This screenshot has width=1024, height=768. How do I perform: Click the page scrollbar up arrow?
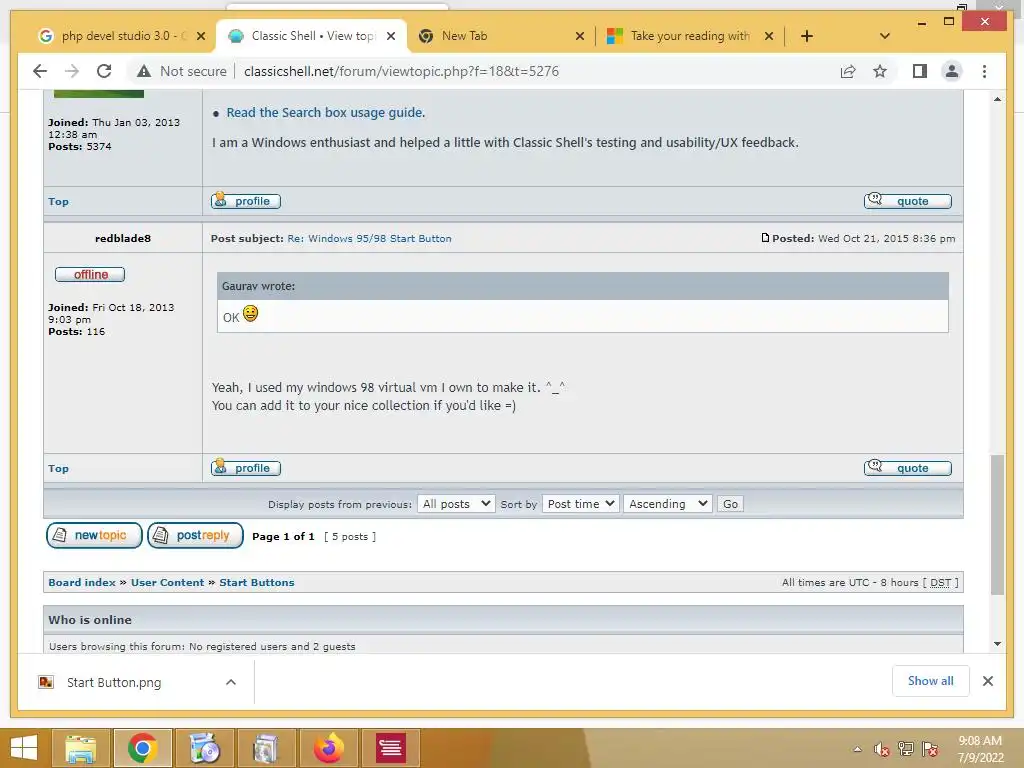[997, 99]
